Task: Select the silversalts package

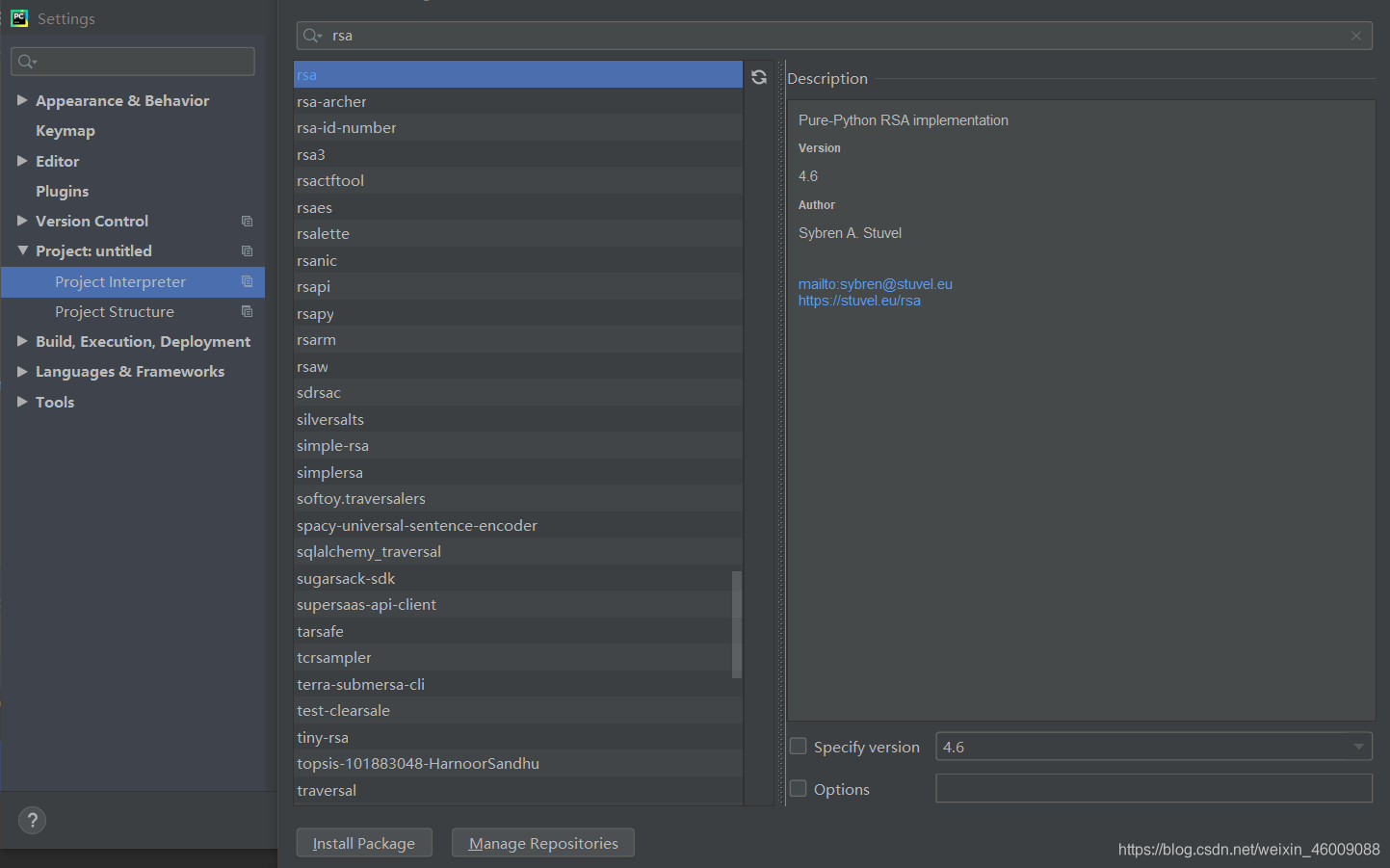Action: (x=518, y=419)
